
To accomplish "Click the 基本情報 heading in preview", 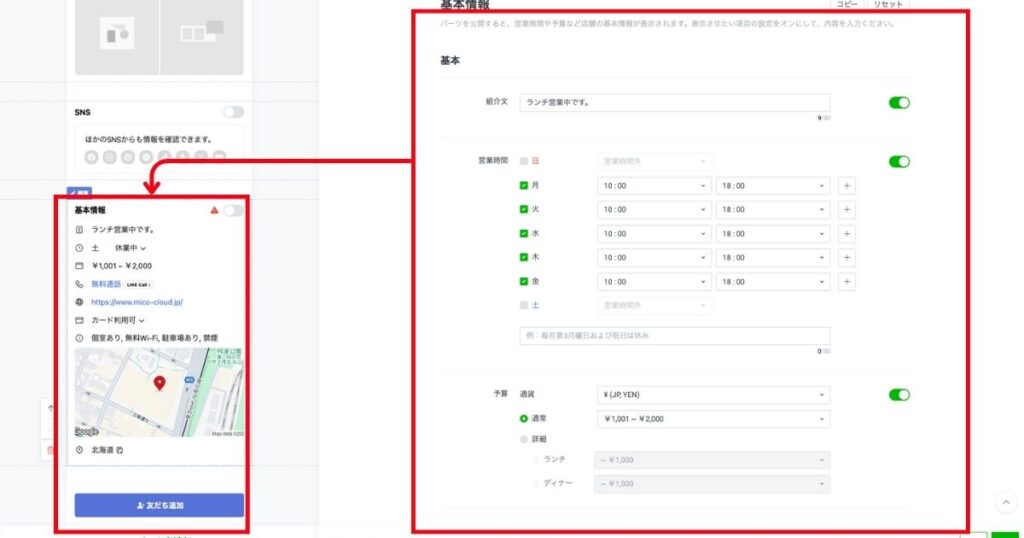I will [x=89, y=210].
